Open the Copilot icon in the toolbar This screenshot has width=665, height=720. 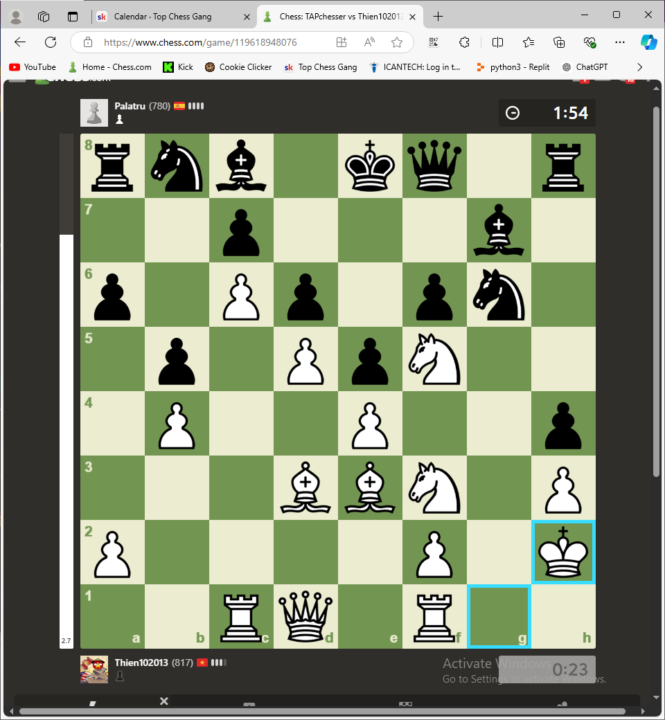pos(648,42)
